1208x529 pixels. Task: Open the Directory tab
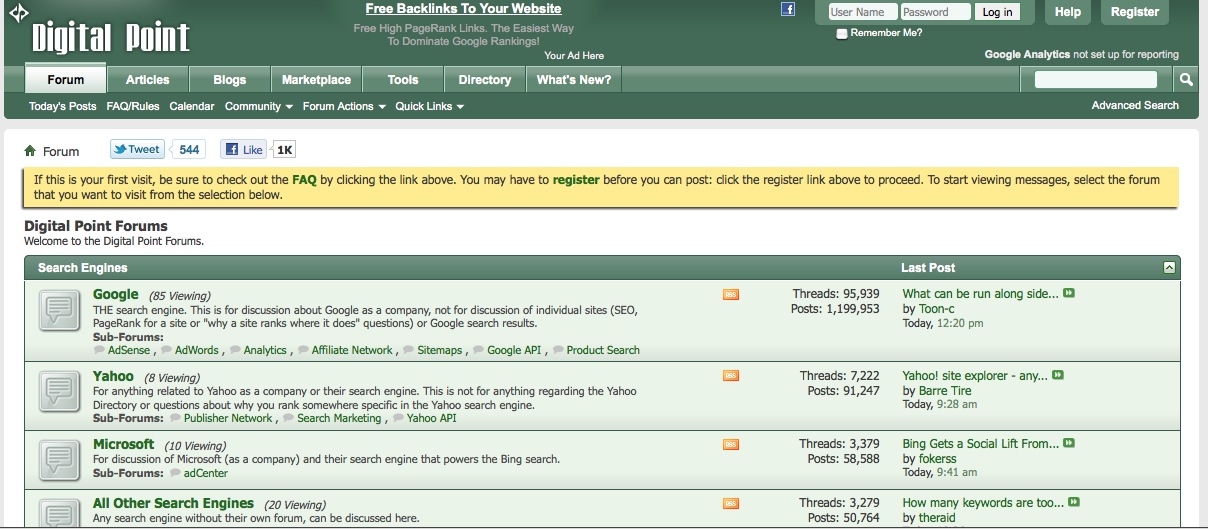pos(485,80)
